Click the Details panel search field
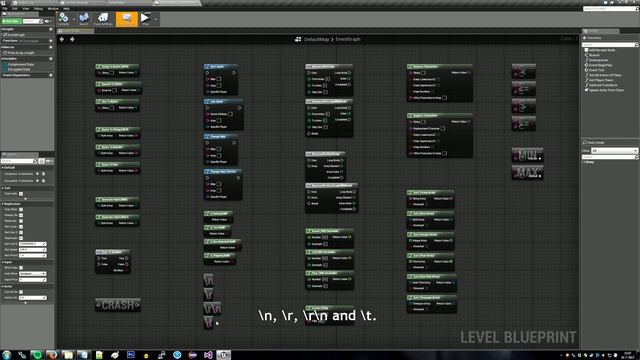Screen dimensions: 640x360 click(x=19, y=161)
